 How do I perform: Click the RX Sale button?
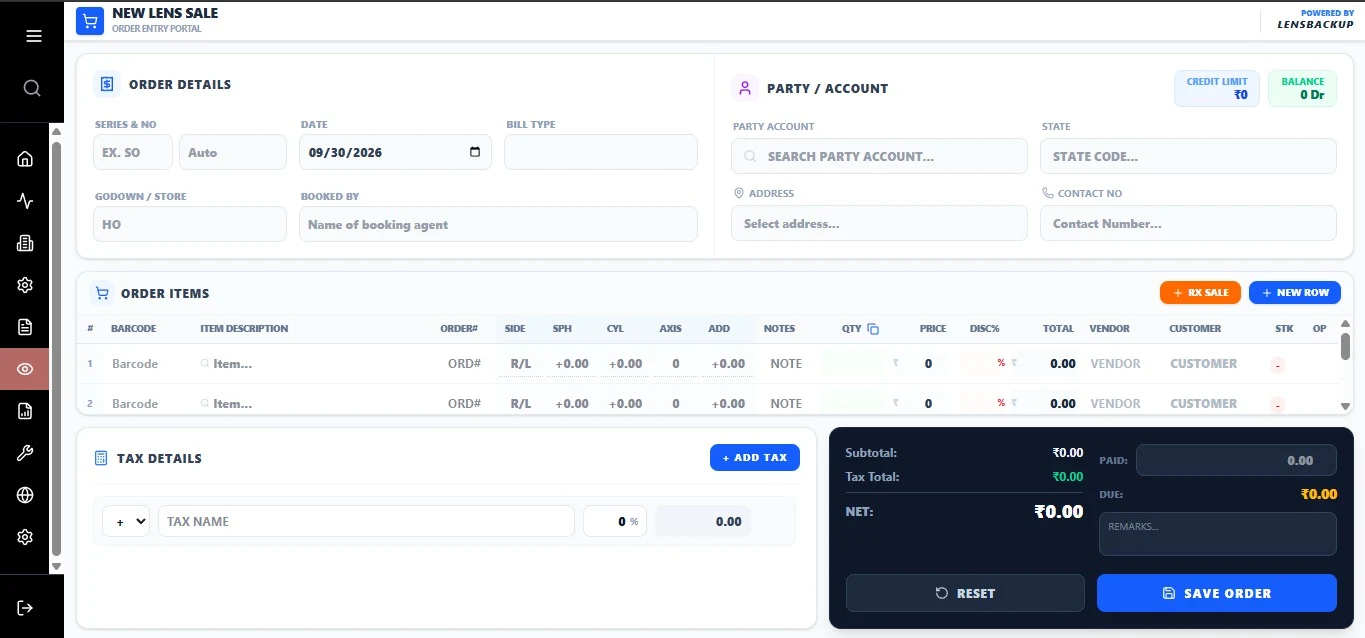pos(1200,292)
